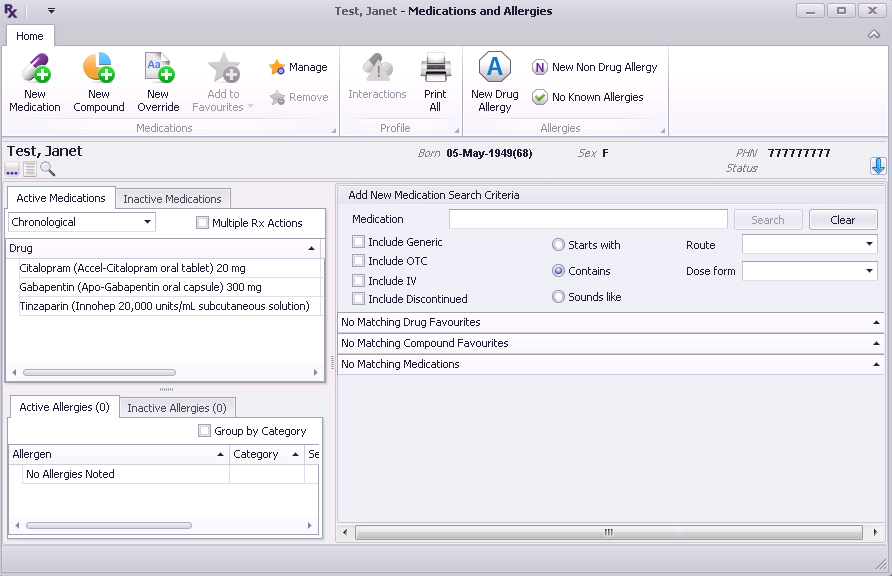Viewport: 892px width, 576px height.
Task: Open the quick access toolbar dropdown arrow
Action: pyautogui.click(x=51, y=10)
